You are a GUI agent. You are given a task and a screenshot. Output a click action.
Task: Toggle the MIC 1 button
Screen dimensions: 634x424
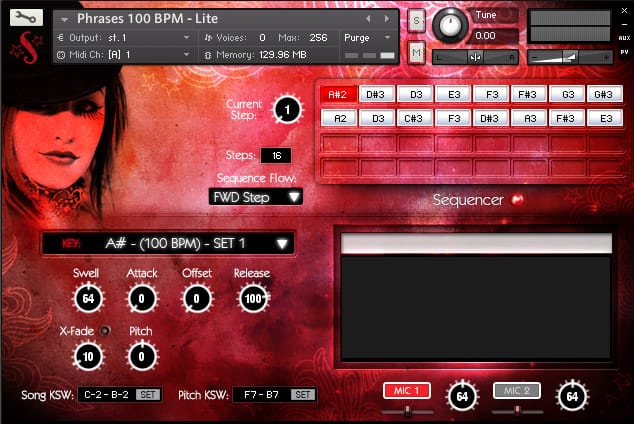coord(406,391)
